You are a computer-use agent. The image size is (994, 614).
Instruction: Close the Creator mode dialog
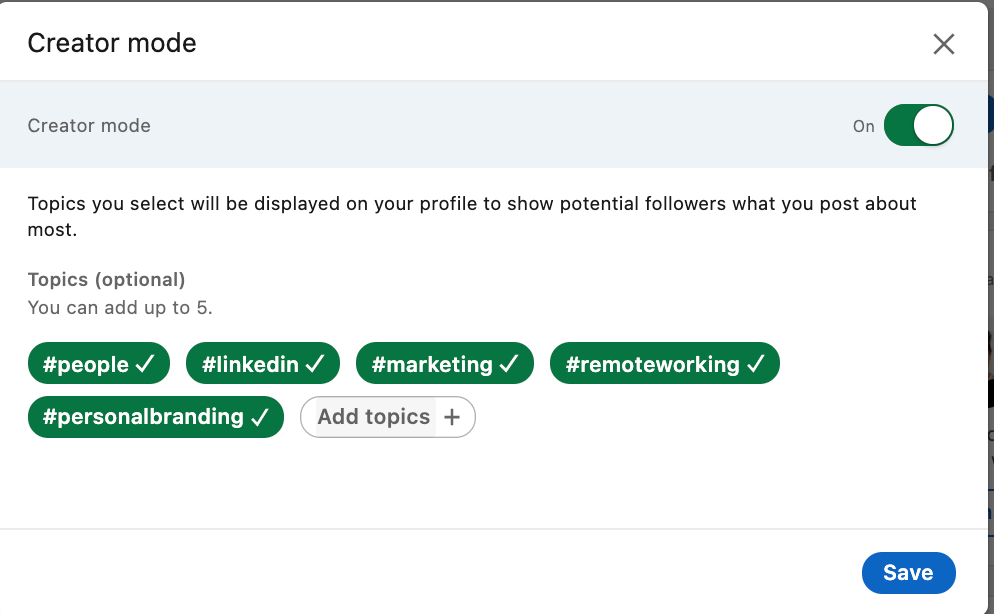(x=943, y=44)
